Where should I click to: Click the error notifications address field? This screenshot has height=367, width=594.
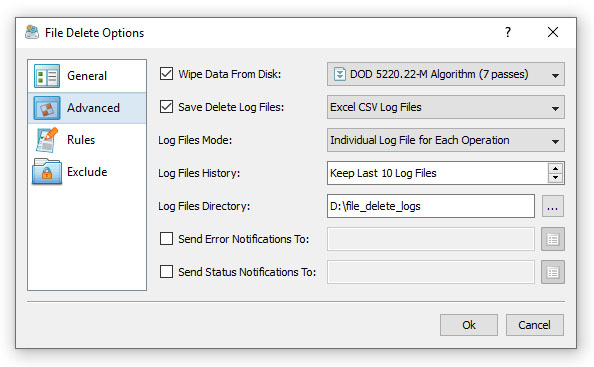[x=431, y=239]
